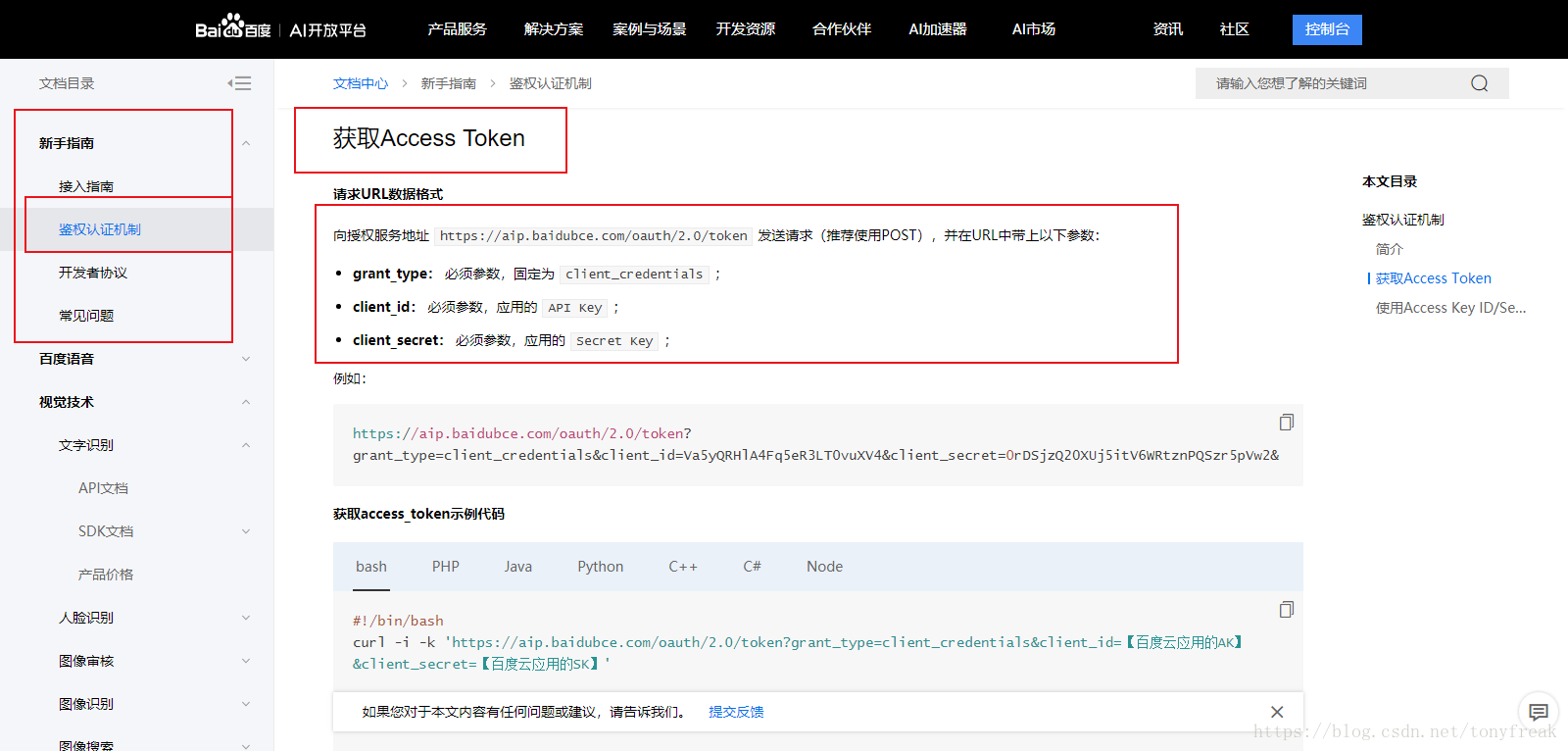1568x751 pixels.
Task: Close the feedback notification bar
Action: 1277,712
